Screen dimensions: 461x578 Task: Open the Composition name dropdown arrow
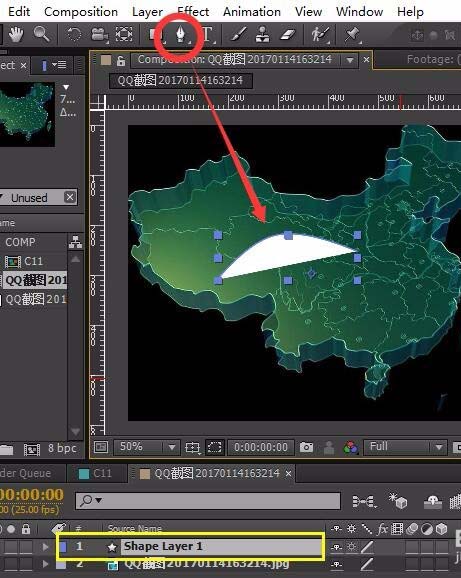click(x=350, y=60)
